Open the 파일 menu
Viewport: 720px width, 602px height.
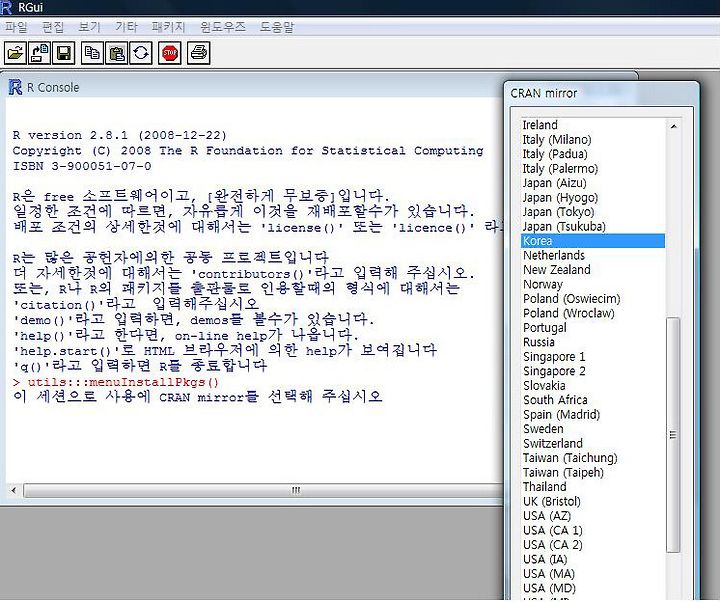coord(17,27)
